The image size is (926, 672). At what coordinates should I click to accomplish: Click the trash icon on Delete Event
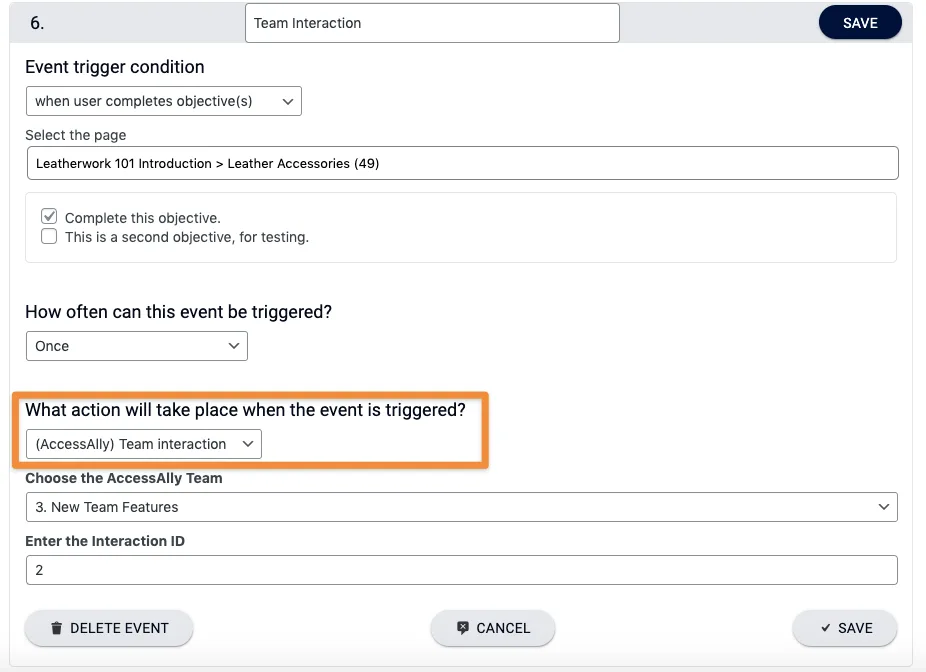(x=57, y=628)
